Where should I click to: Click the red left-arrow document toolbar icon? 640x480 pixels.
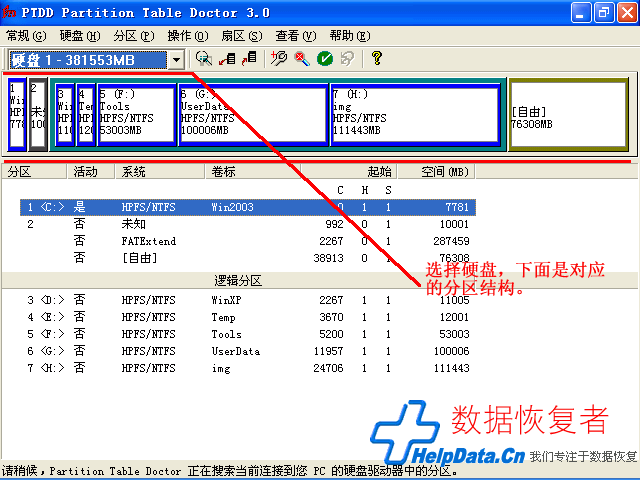227,59
